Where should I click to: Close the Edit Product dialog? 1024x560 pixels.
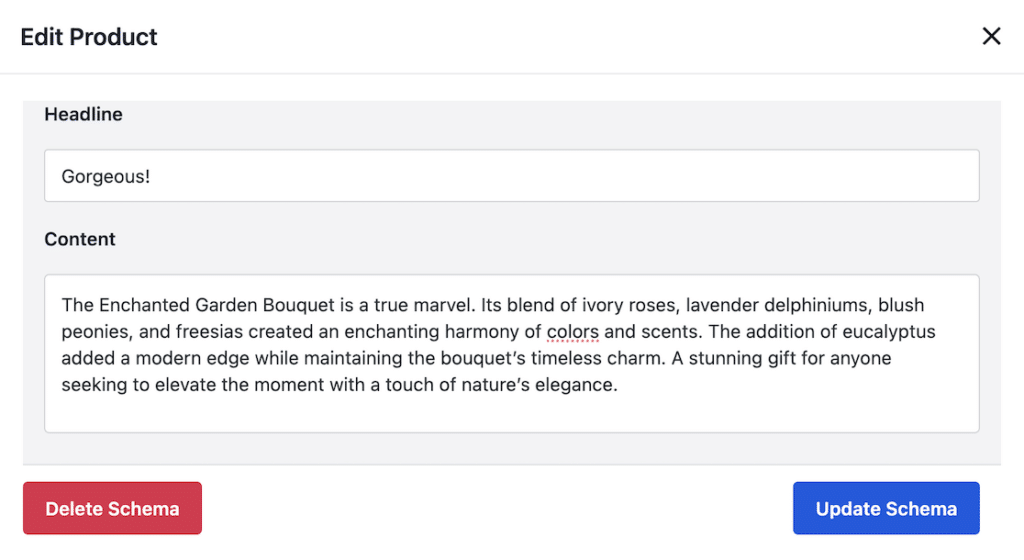[x=991, y=37]
